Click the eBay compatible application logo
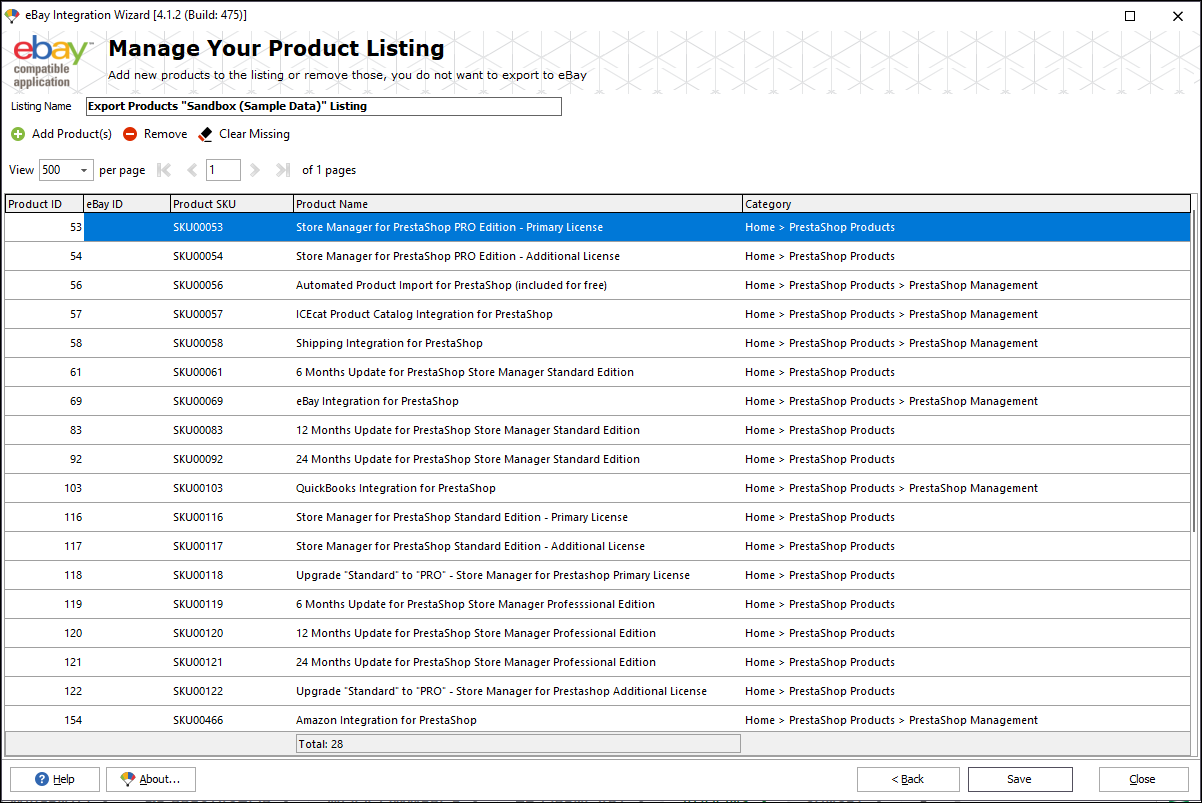 (x=52, y=62)
